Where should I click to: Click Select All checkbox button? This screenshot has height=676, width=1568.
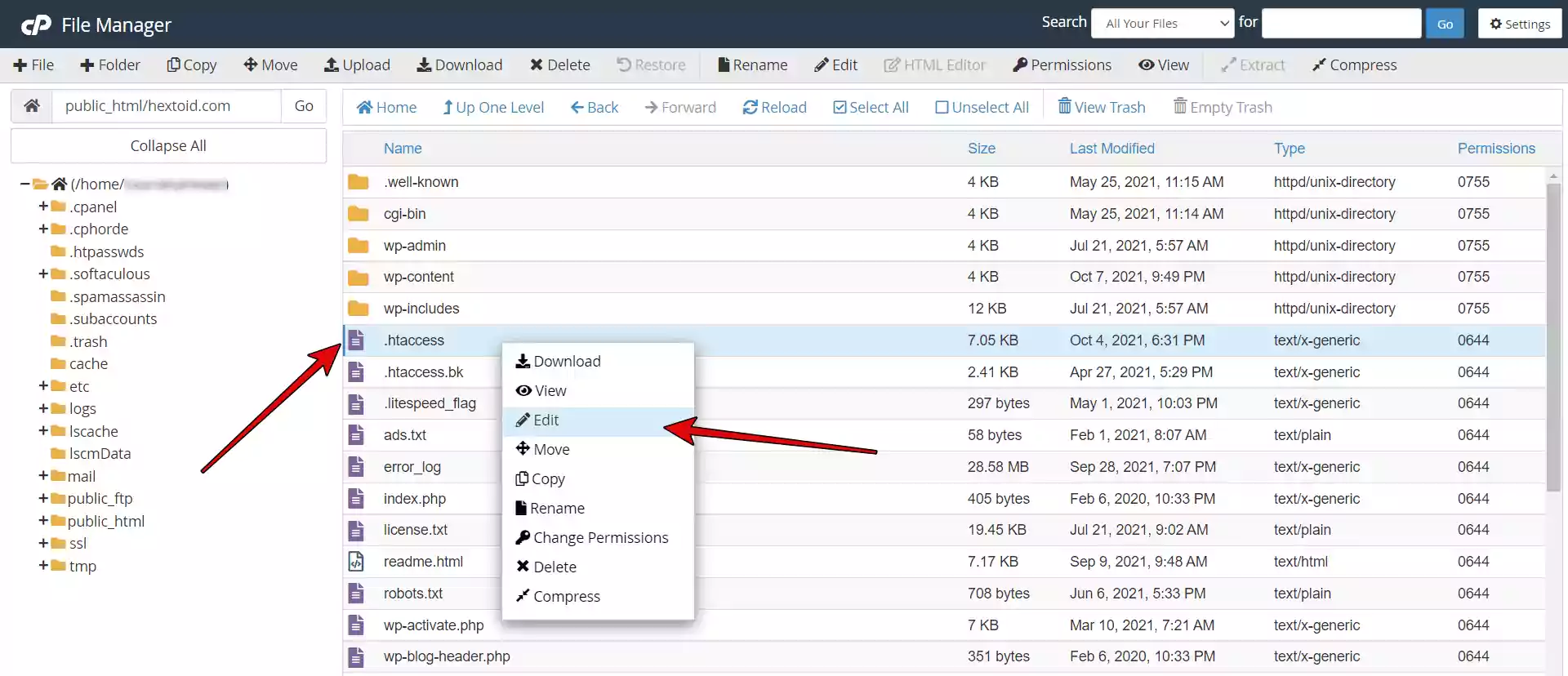coord(871,107)
